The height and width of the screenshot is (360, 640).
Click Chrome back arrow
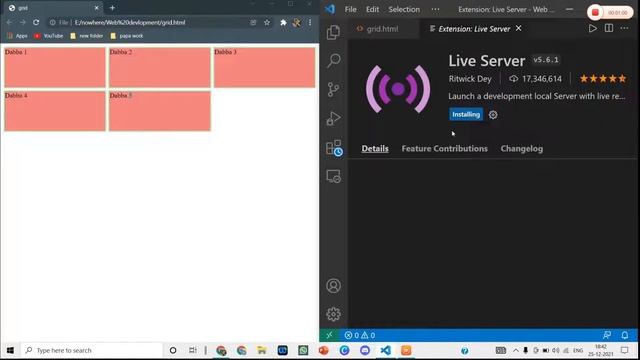click(9, 22)
